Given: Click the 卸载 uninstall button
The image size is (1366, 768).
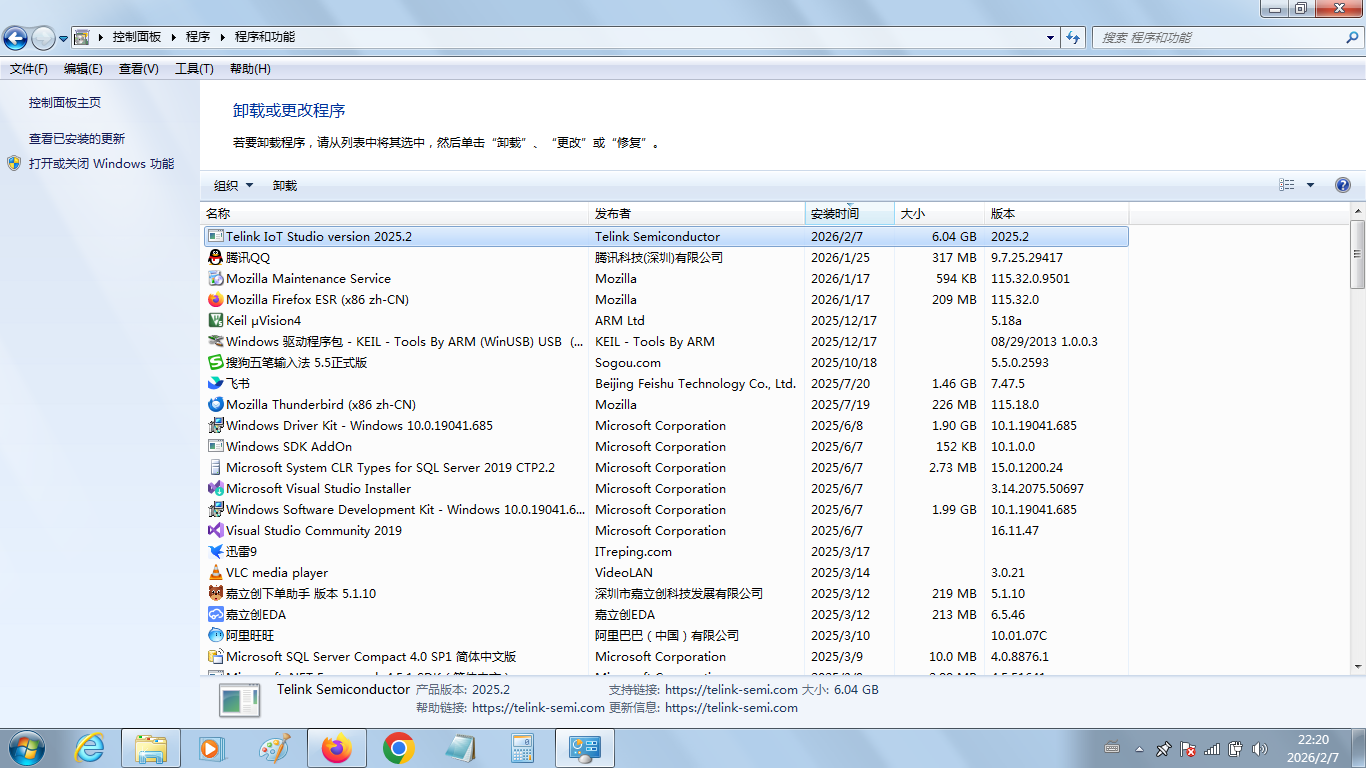Looking at the screenshot, I should 285,186.
